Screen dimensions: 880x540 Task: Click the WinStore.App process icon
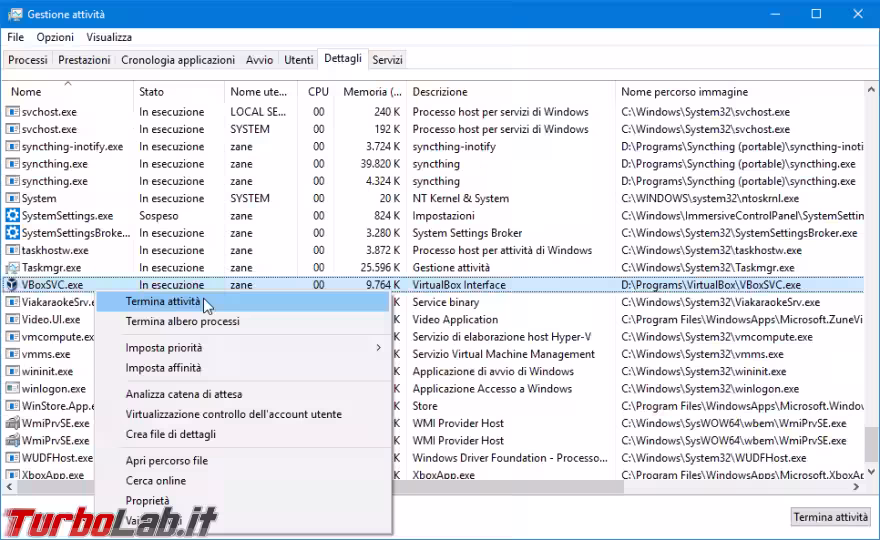click(x=12, y=406)
